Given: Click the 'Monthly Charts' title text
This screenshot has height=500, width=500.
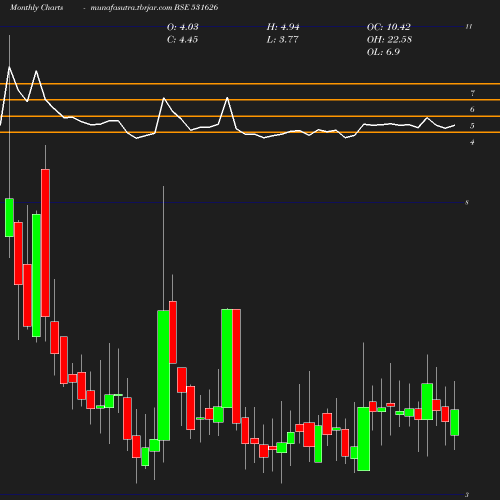Looking at the screenshot, I should coord(37,7).
